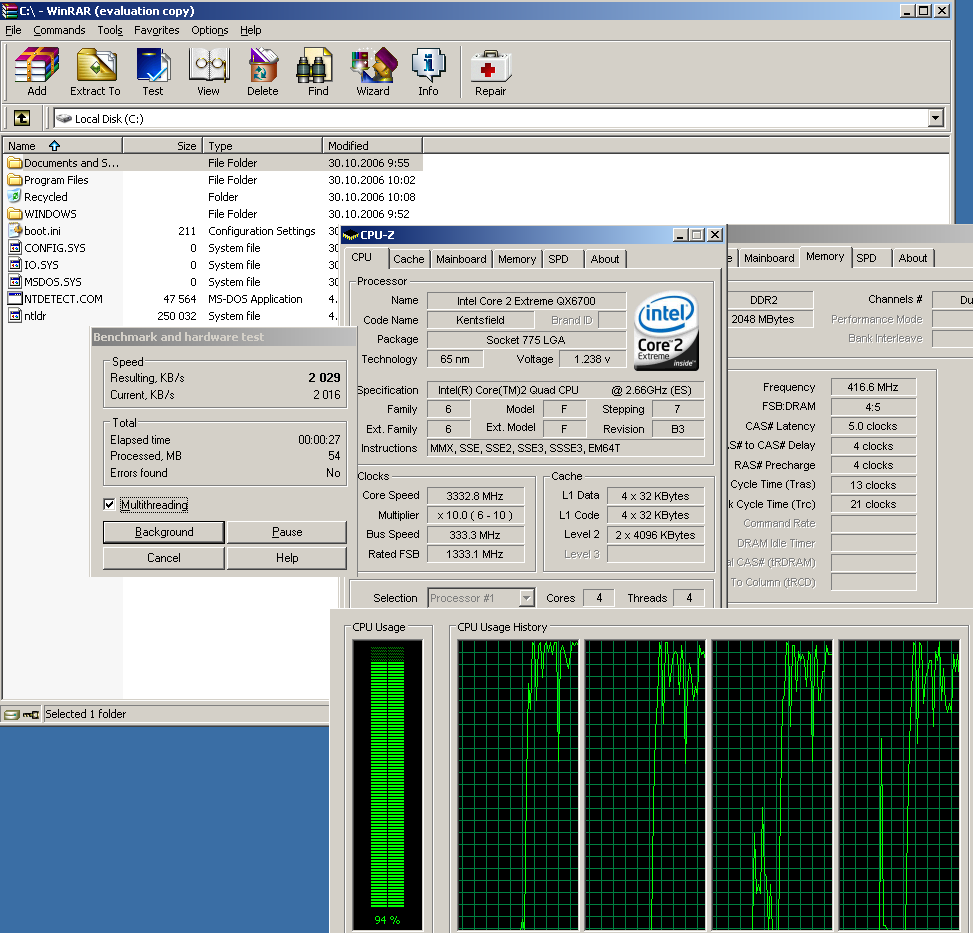Click the Resulting KB/s value 2 029
Screen dimensions: 973x933
coord(324,378)
